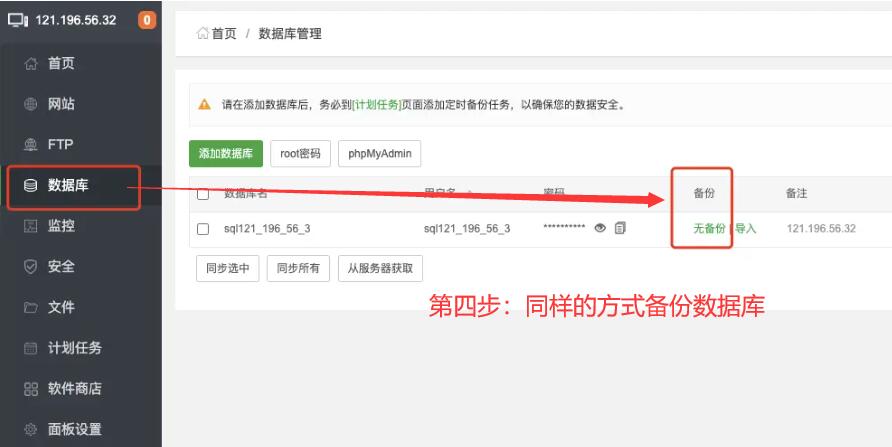
Task: Go to FTP section in sidebar
Action: pyautogui.click(x=60, y=144)
